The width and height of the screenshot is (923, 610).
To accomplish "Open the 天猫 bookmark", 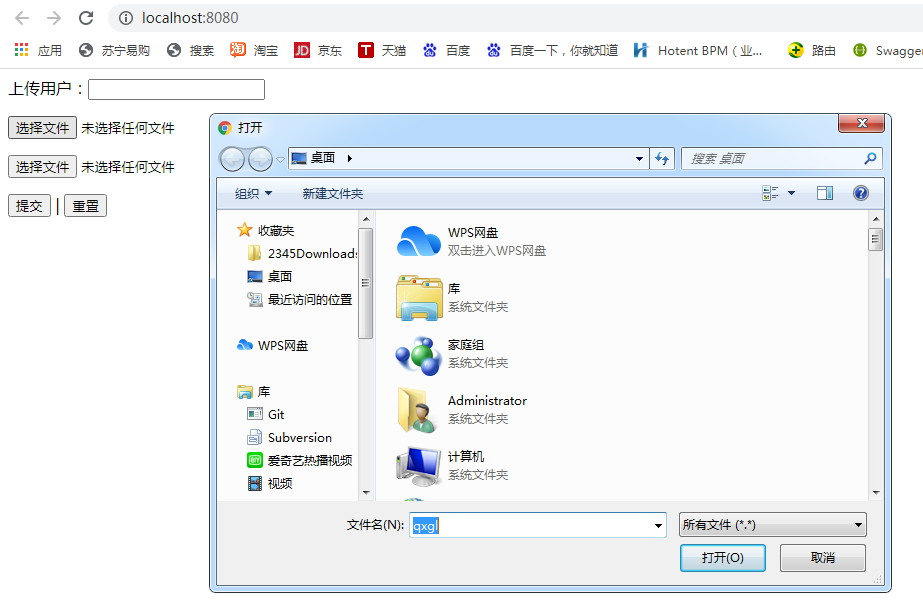I will (382, 51).
